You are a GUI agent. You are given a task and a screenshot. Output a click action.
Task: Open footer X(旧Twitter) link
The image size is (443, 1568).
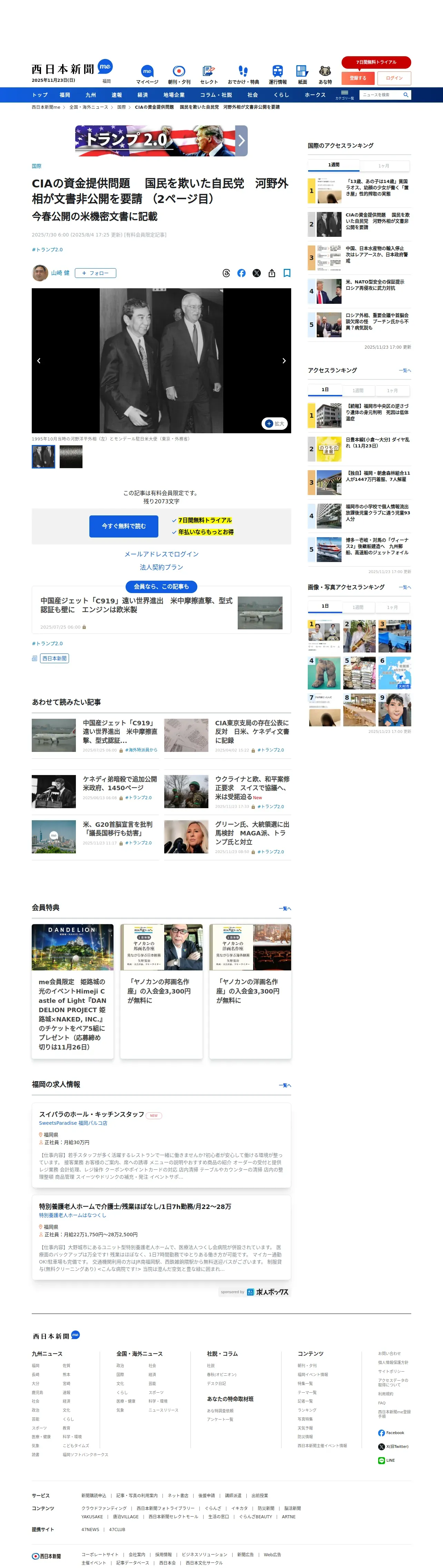click(394, 1447)
